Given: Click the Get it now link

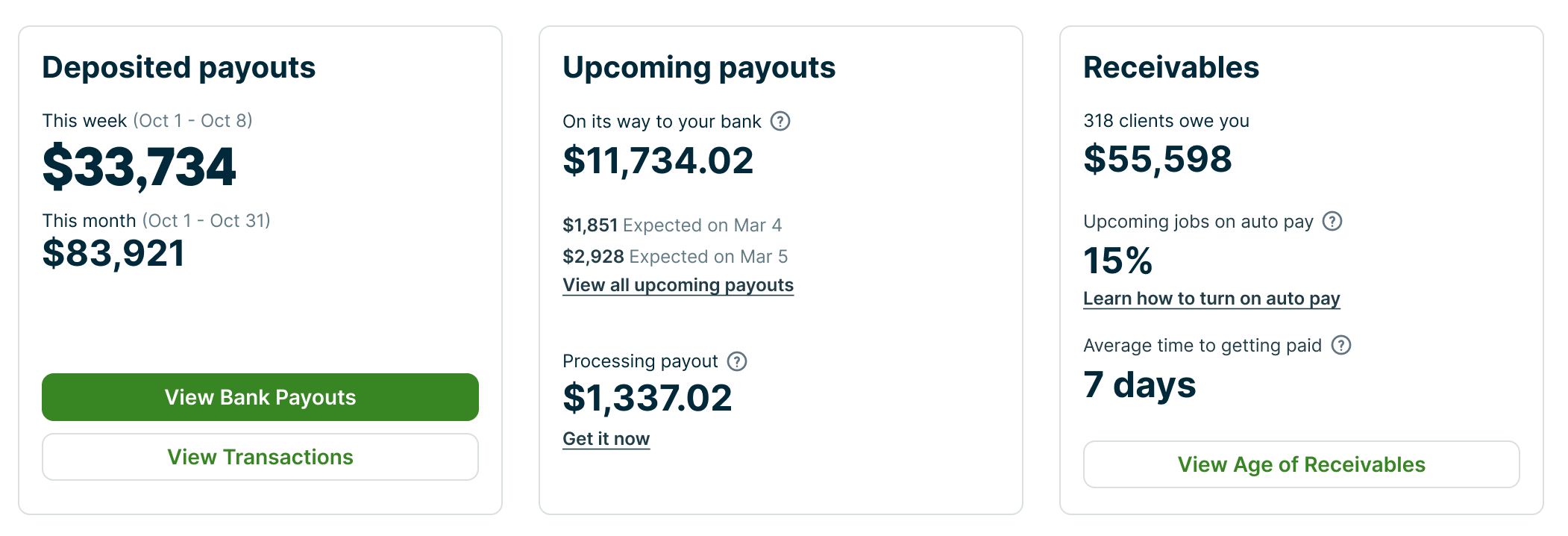Looking at the screenshot, I should point(606,439).
